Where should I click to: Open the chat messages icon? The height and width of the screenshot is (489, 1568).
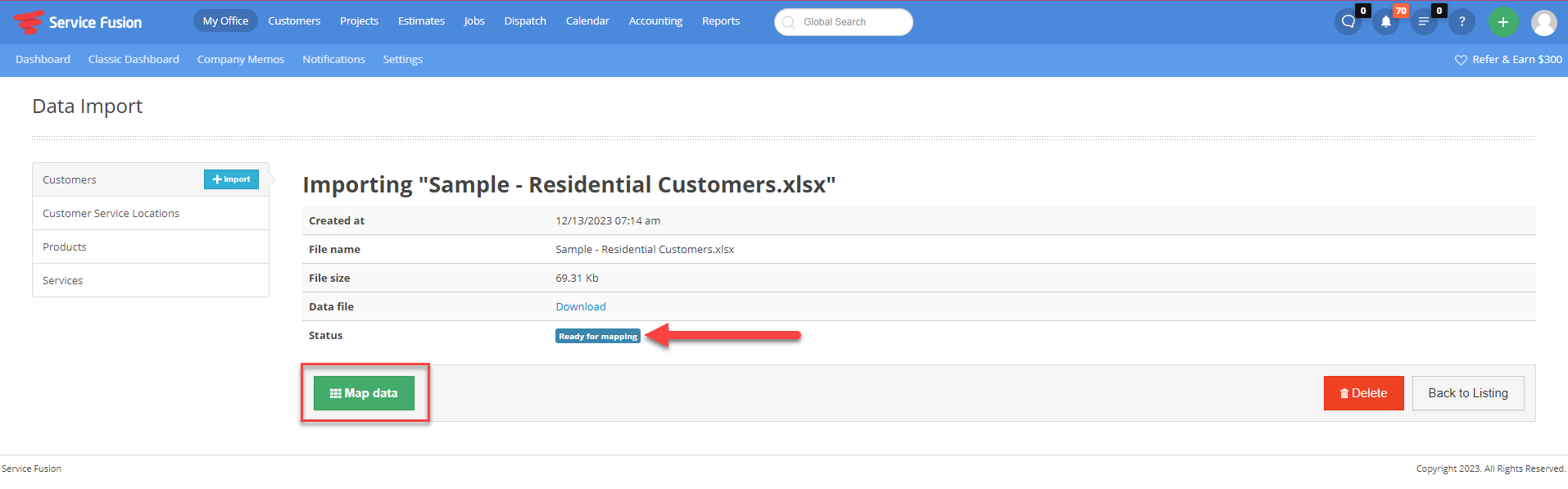tap(1348, 22)
